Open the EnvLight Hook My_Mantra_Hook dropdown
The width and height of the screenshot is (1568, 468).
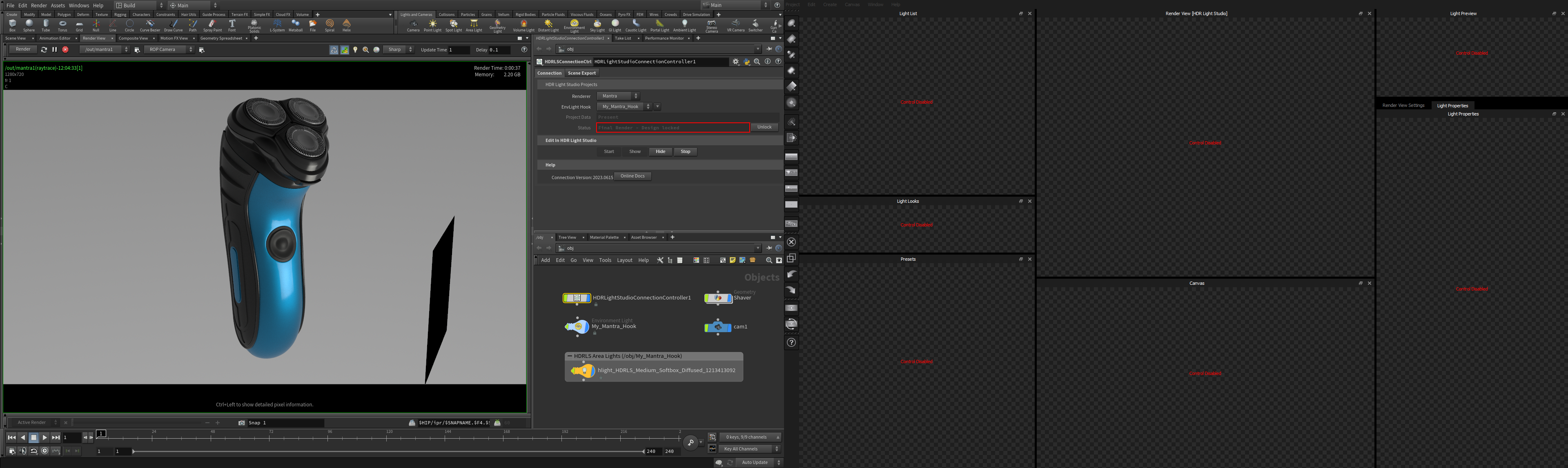(x=624, y=106)
